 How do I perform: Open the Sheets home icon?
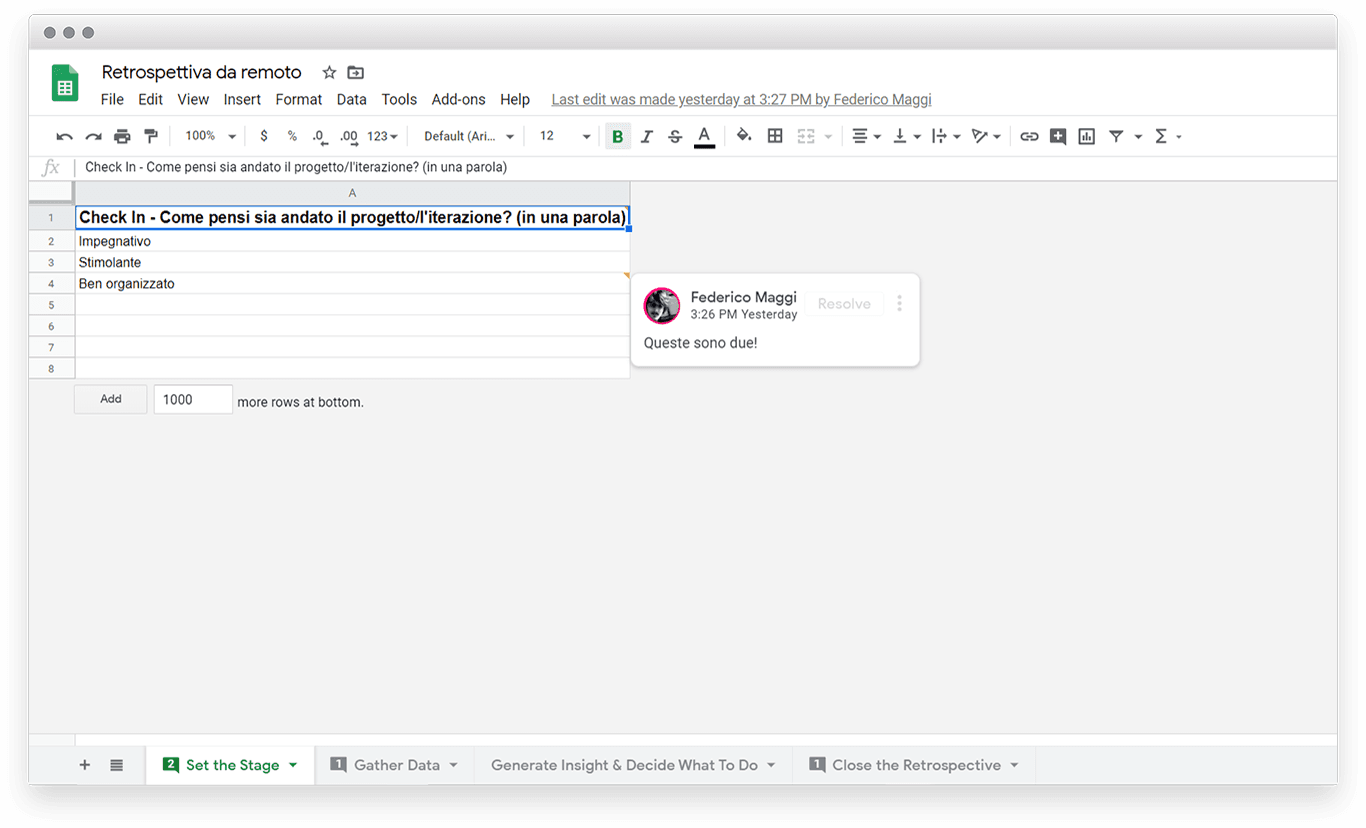66,82
